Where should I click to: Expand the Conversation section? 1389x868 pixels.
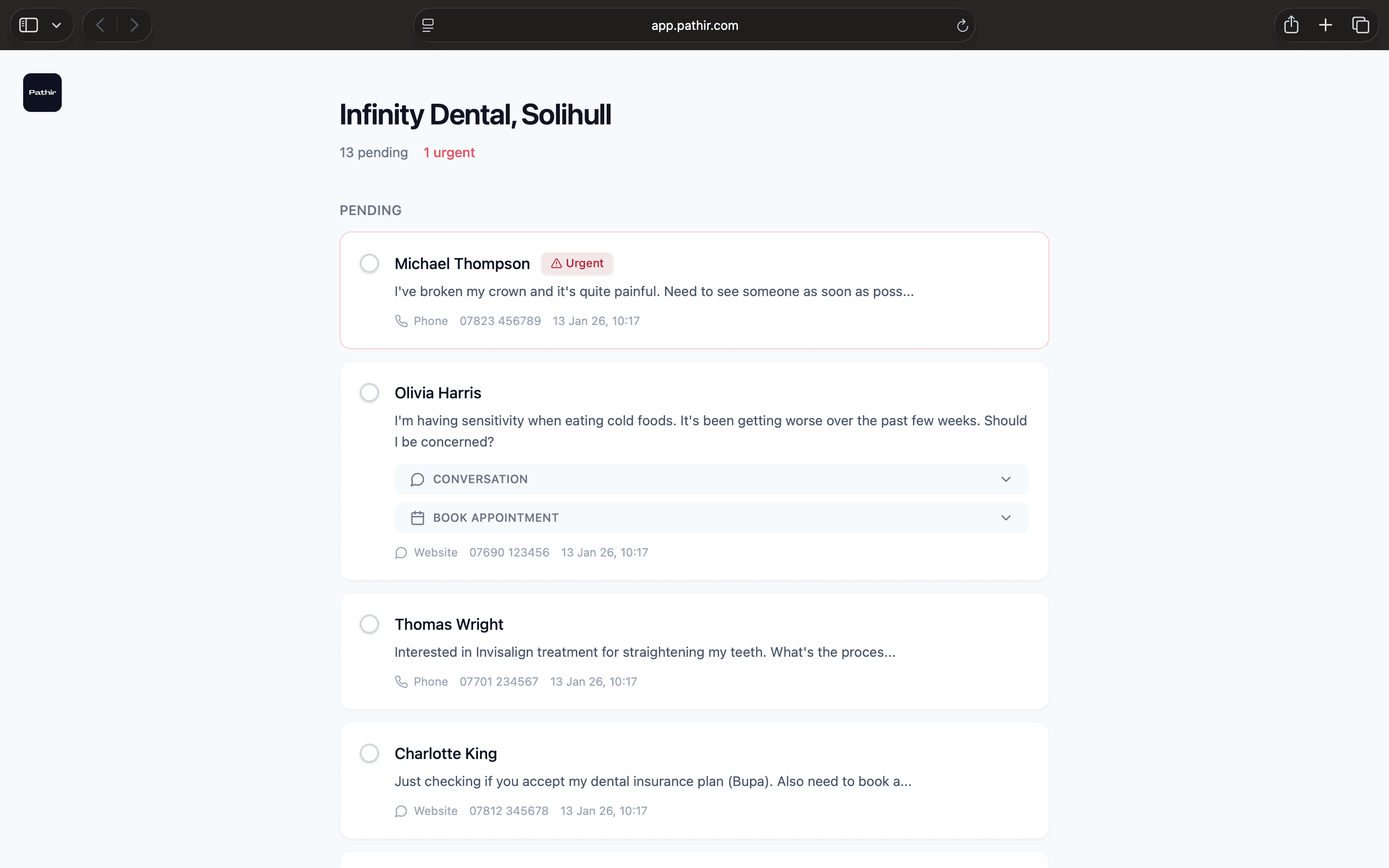coord(711,479)
